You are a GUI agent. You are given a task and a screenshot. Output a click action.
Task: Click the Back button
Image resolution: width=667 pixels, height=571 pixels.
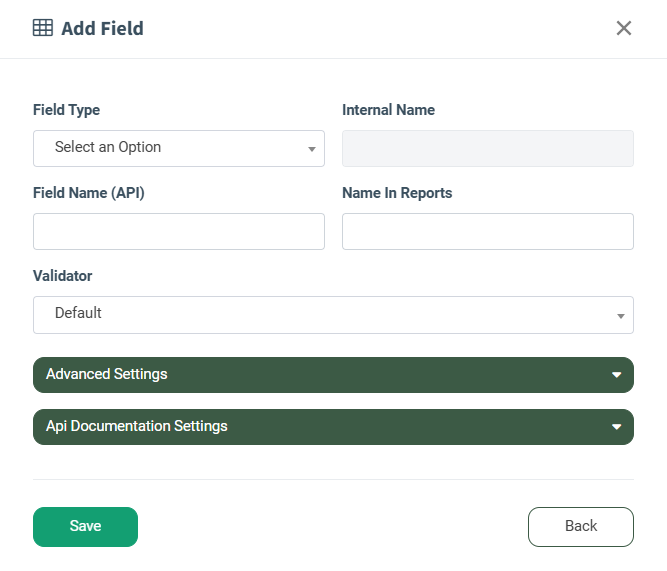coord(580,527)
